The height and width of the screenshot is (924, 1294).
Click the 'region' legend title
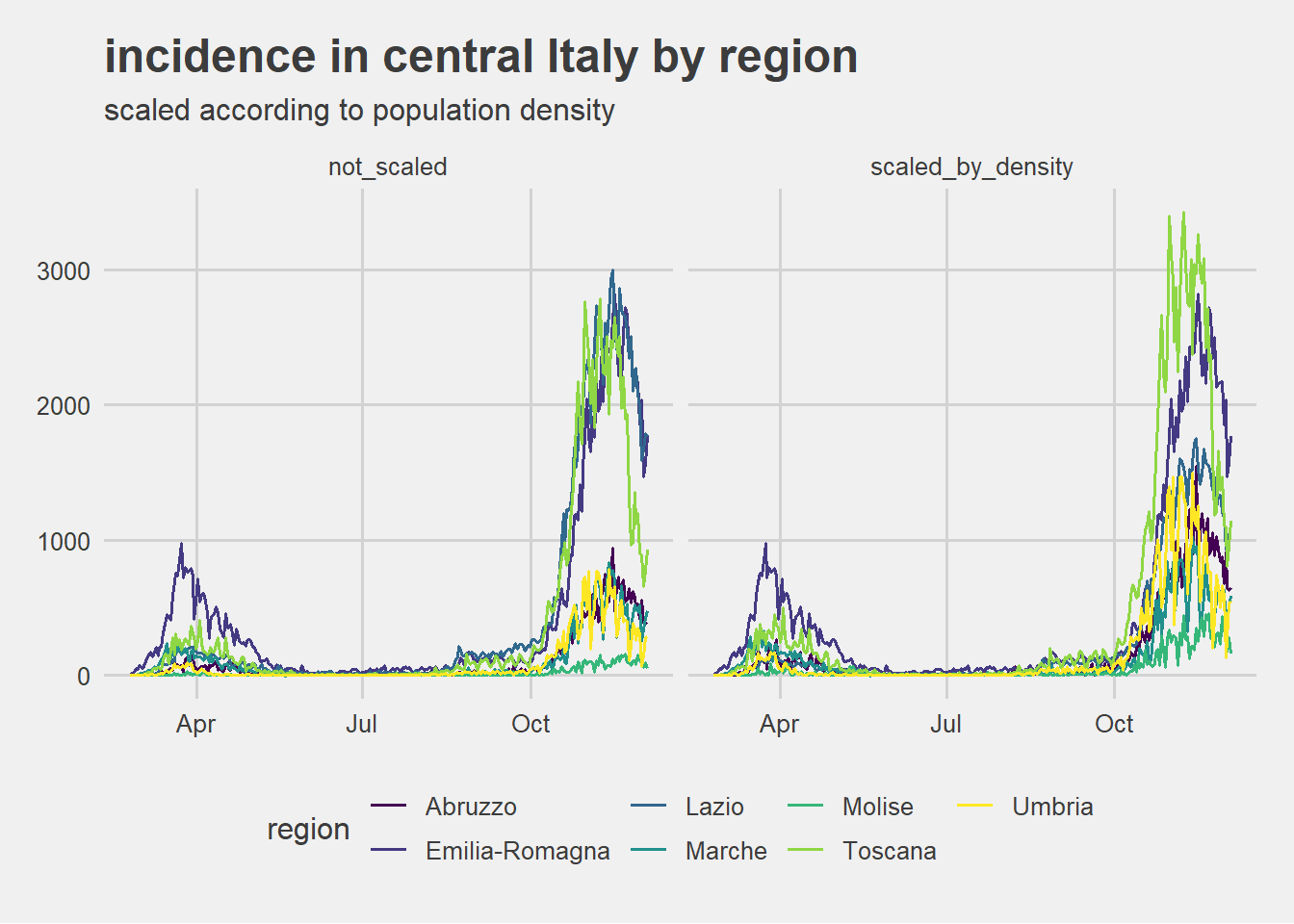(x=308, y=829)
